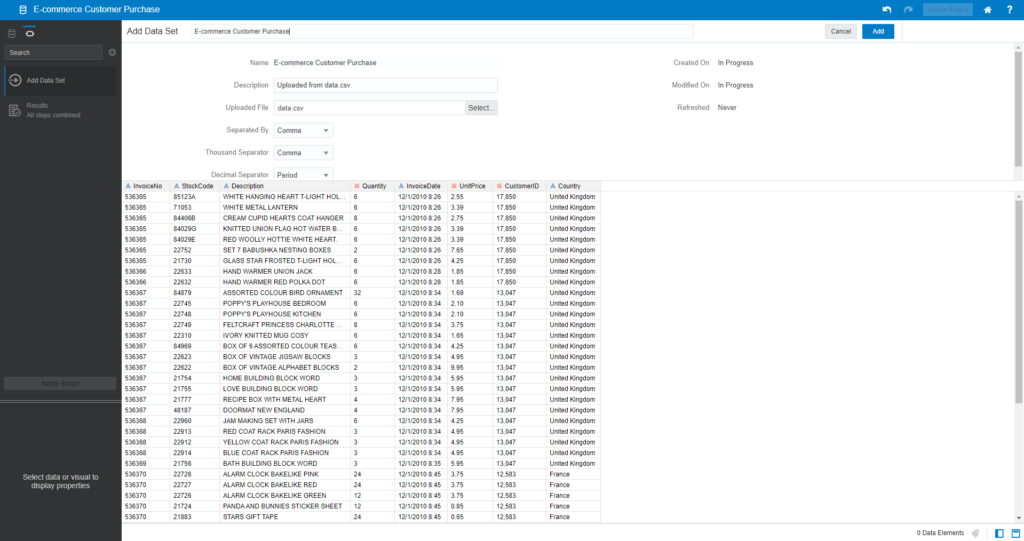Click the blue Add button
The height and width of the screenshot is (541, 1024).
(878, 31)
